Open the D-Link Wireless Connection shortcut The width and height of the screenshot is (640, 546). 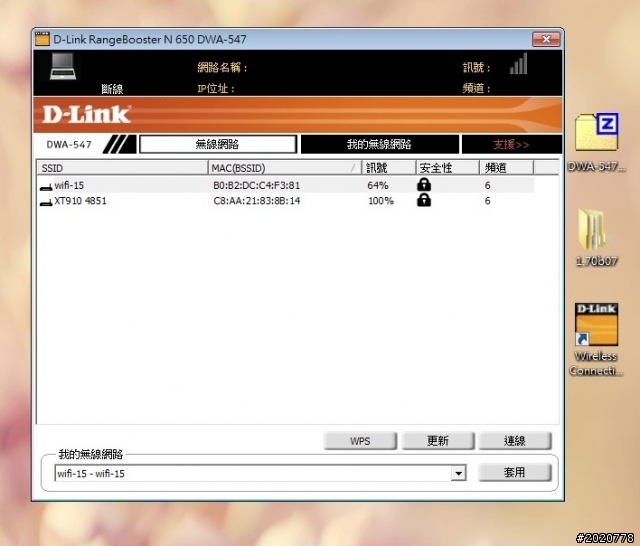[x=596, y=340]
